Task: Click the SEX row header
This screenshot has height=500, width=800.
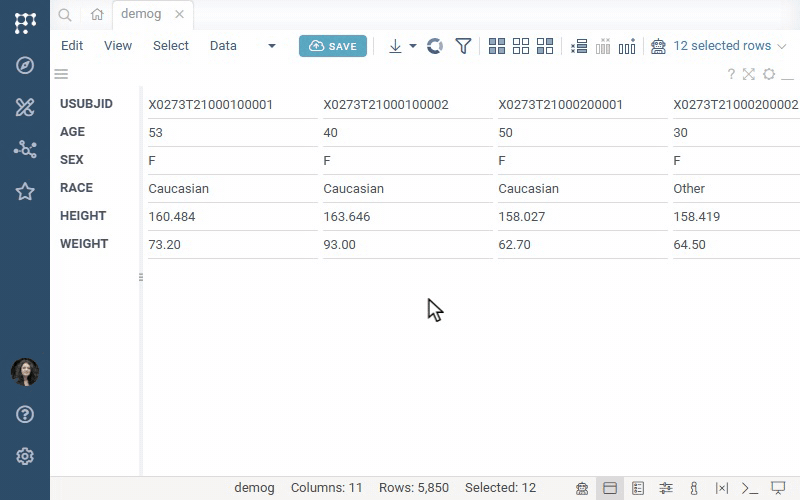Action: pos(71,160)
